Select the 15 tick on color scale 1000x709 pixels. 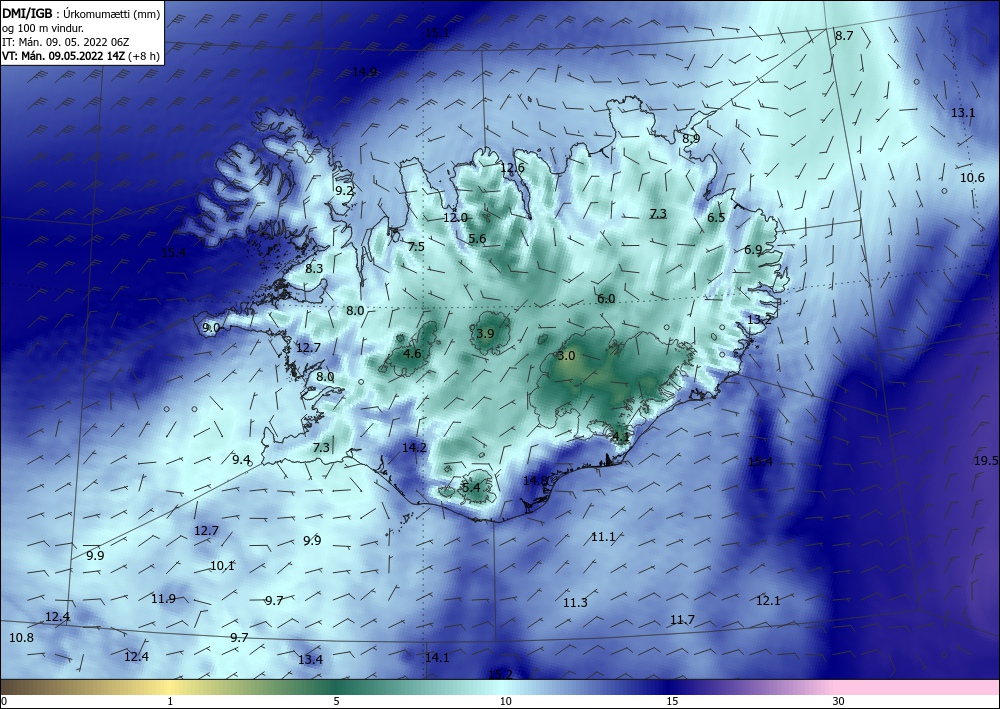coord(672,702)
